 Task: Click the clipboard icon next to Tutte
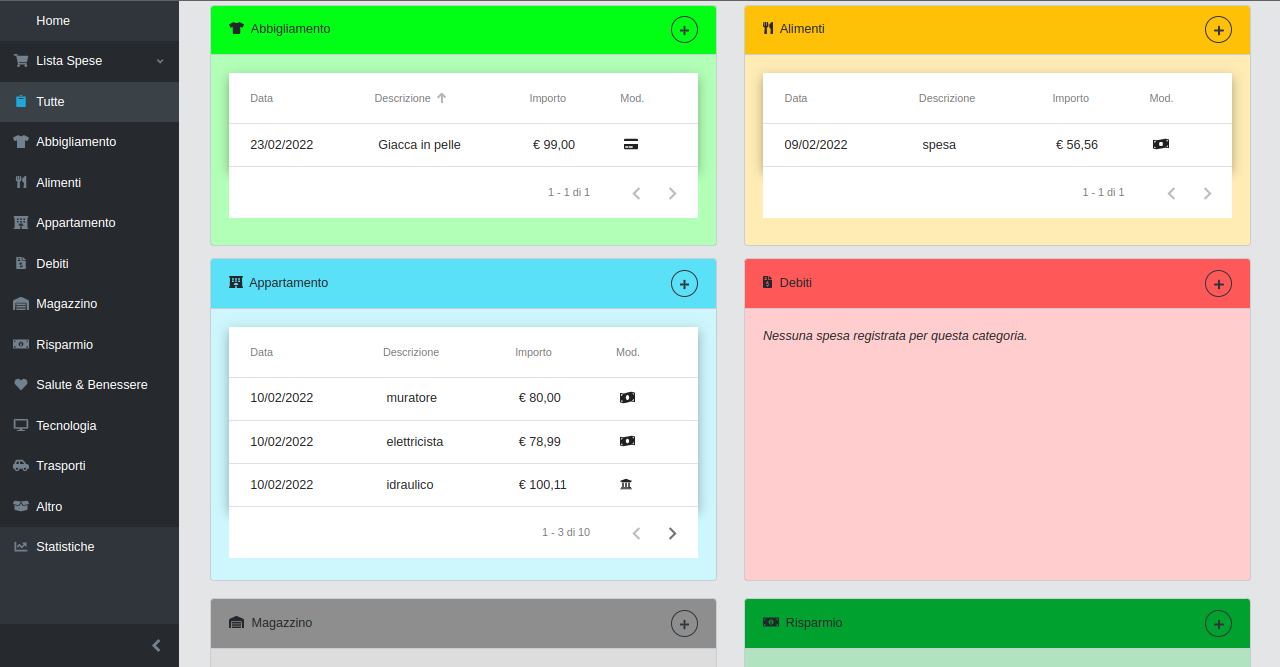pyautogui.click(x=21, y=101)
